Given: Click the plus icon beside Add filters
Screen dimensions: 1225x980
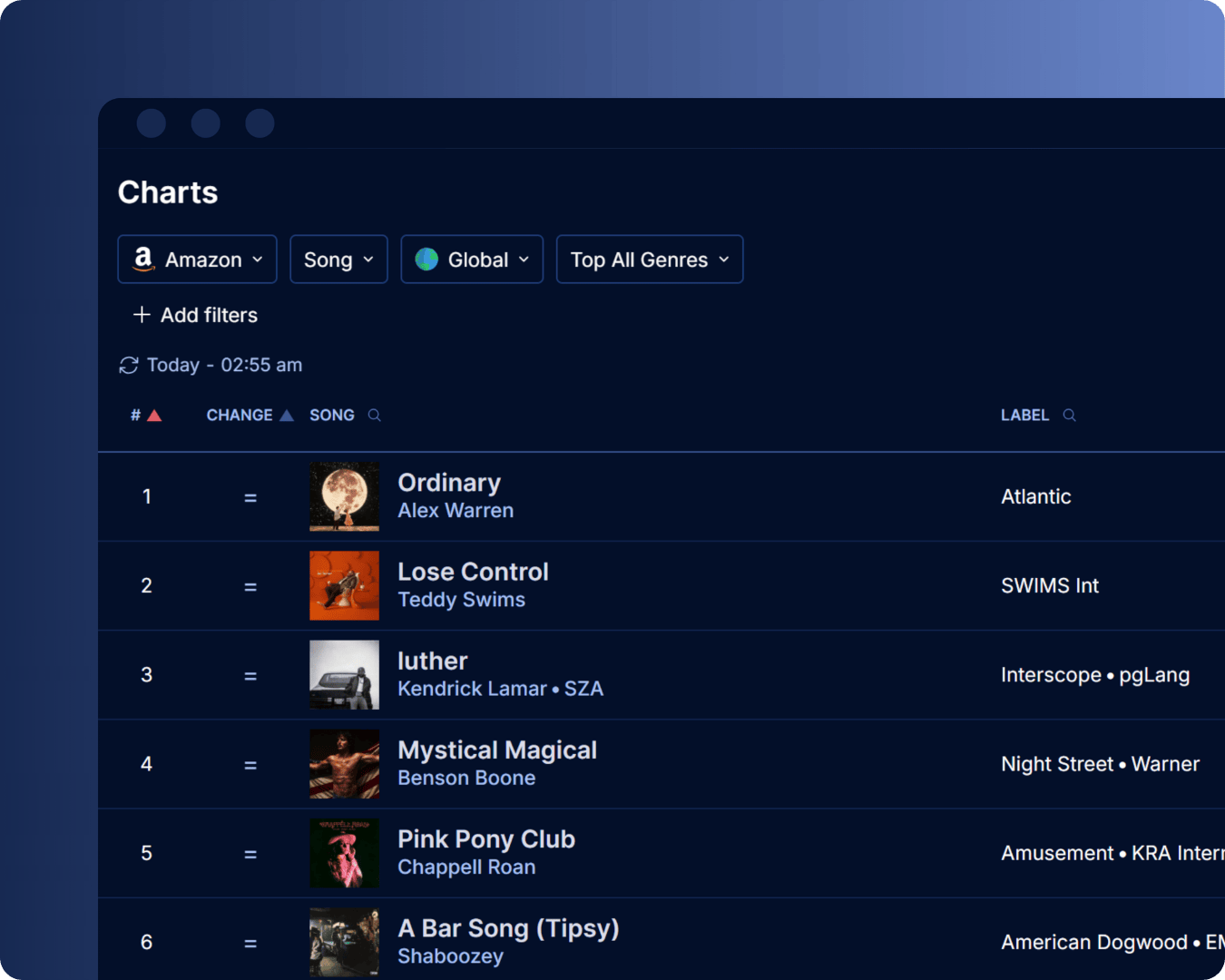Looking at the screenshot, I should tap(142, 315).
